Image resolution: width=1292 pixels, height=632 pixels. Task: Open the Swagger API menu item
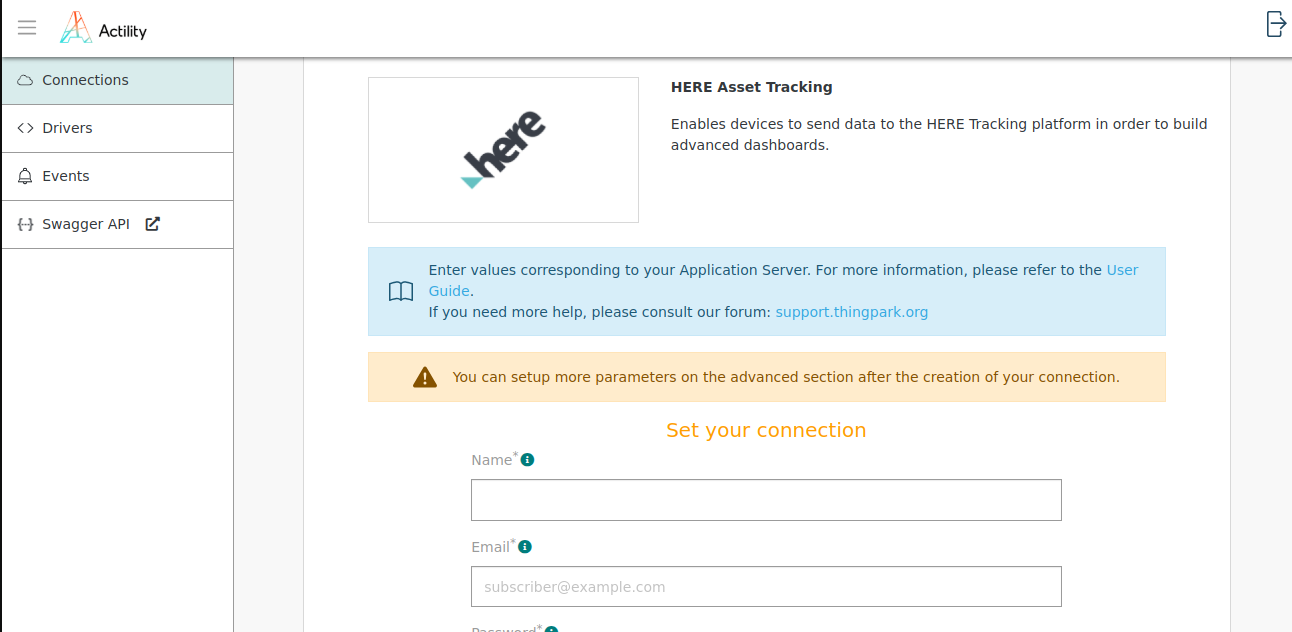(x=118, y=224)
